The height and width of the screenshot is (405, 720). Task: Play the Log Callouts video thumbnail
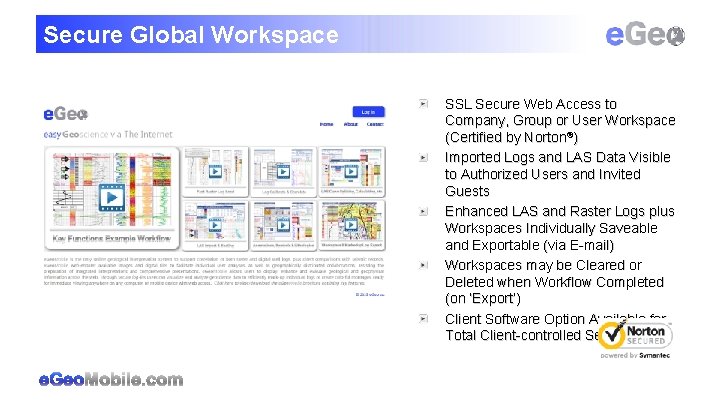(x=283, y=172)
